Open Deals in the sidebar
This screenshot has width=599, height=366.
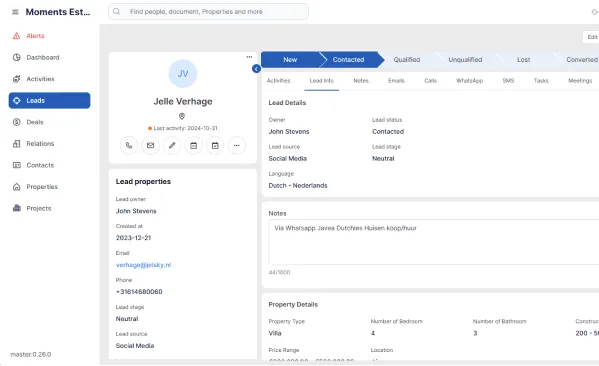point(49,122)
